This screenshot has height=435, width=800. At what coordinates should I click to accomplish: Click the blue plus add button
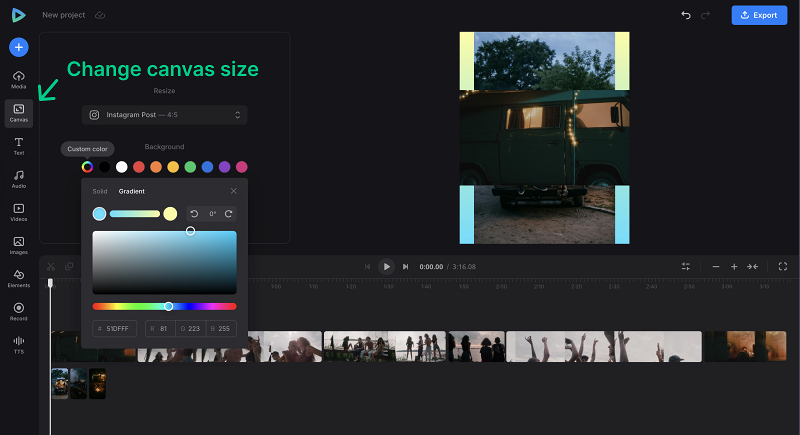pos(19,47)
